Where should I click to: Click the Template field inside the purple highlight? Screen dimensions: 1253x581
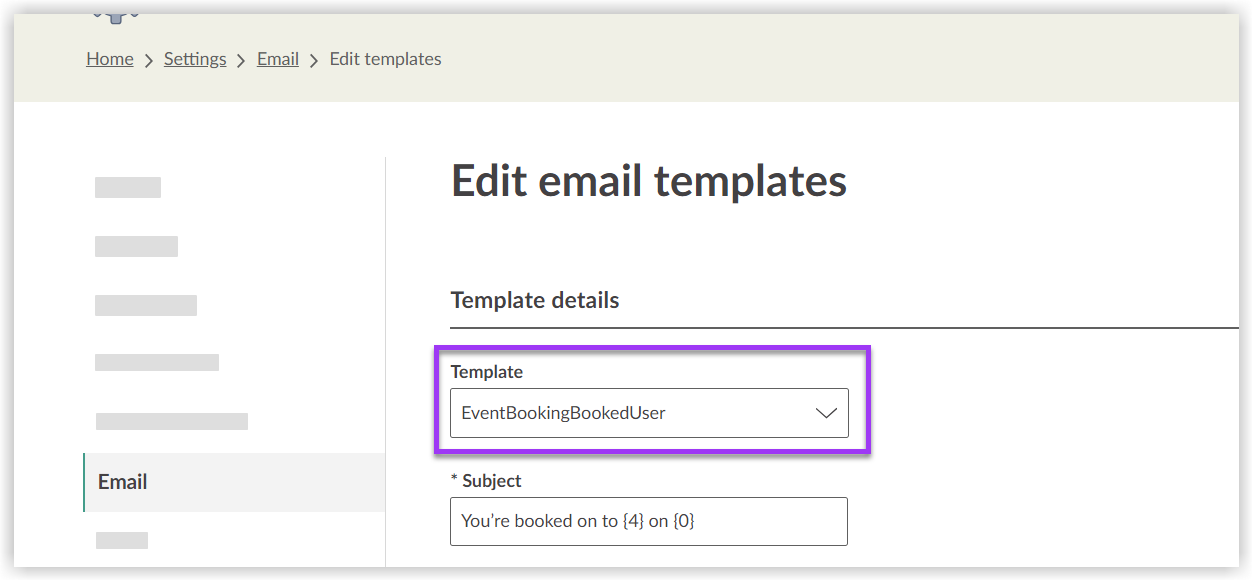click(x=648, y=413)
